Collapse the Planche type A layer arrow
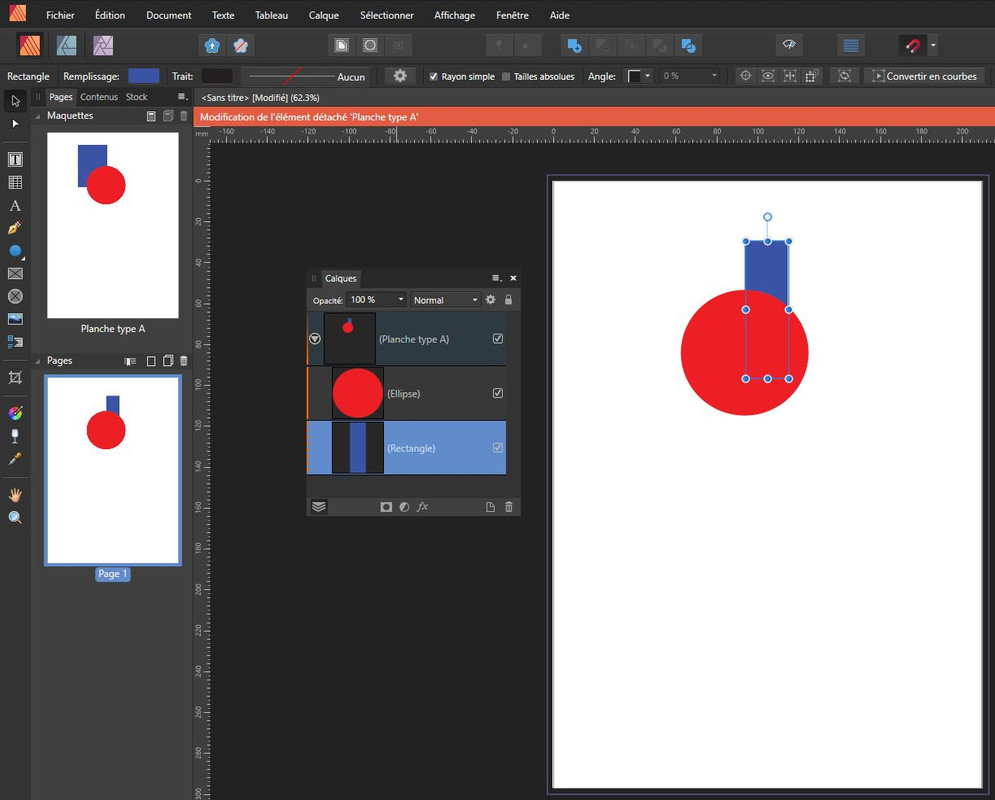The height and width of the screenshot is (800, 995). (x=315, y=339)
